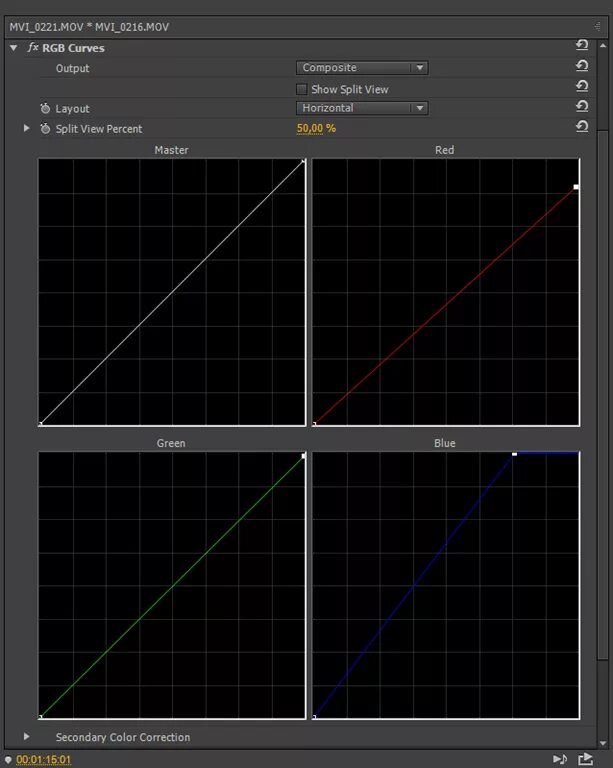Screen dimensions: 613x768
Task: Expand the Split View Percent property
Action: (x=26, y=128)
